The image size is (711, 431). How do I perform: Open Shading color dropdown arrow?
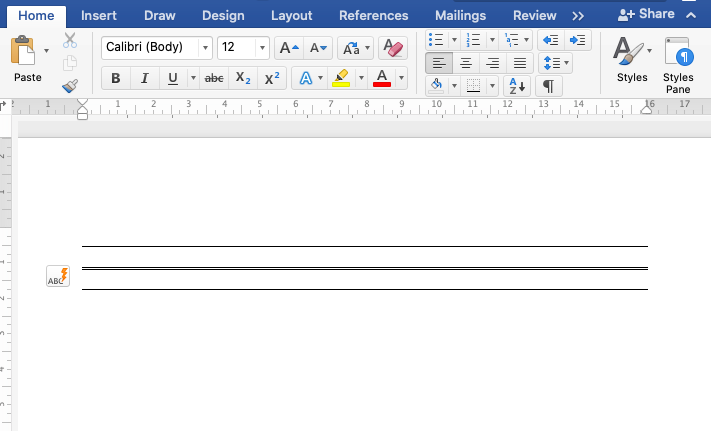(454, 86)
